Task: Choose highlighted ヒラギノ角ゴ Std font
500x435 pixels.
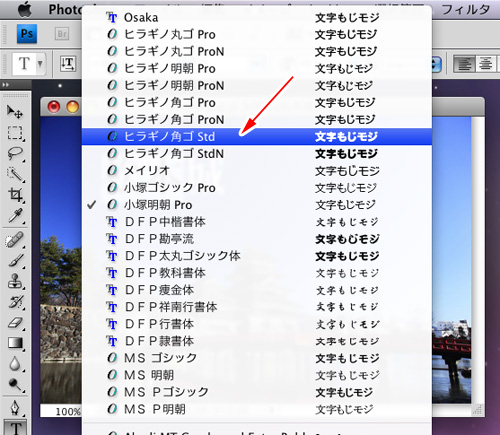Action: click(257, 136)
